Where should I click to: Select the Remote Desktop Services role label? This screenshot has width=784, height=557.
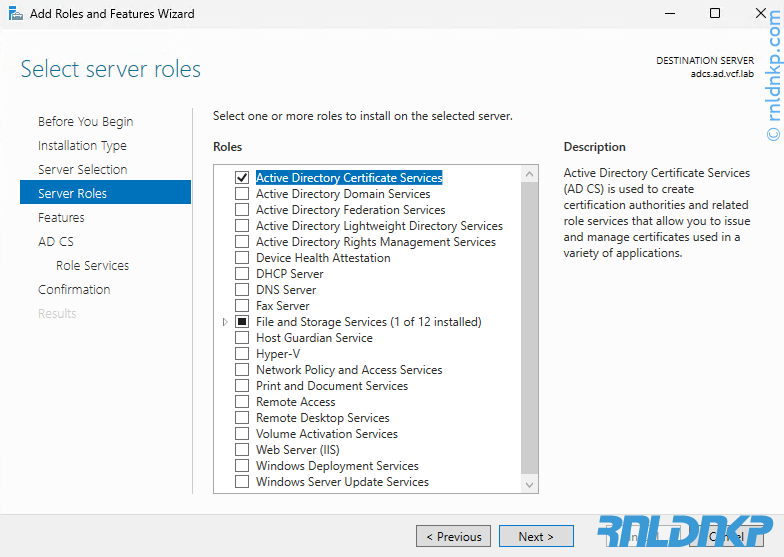click(322, 418)
